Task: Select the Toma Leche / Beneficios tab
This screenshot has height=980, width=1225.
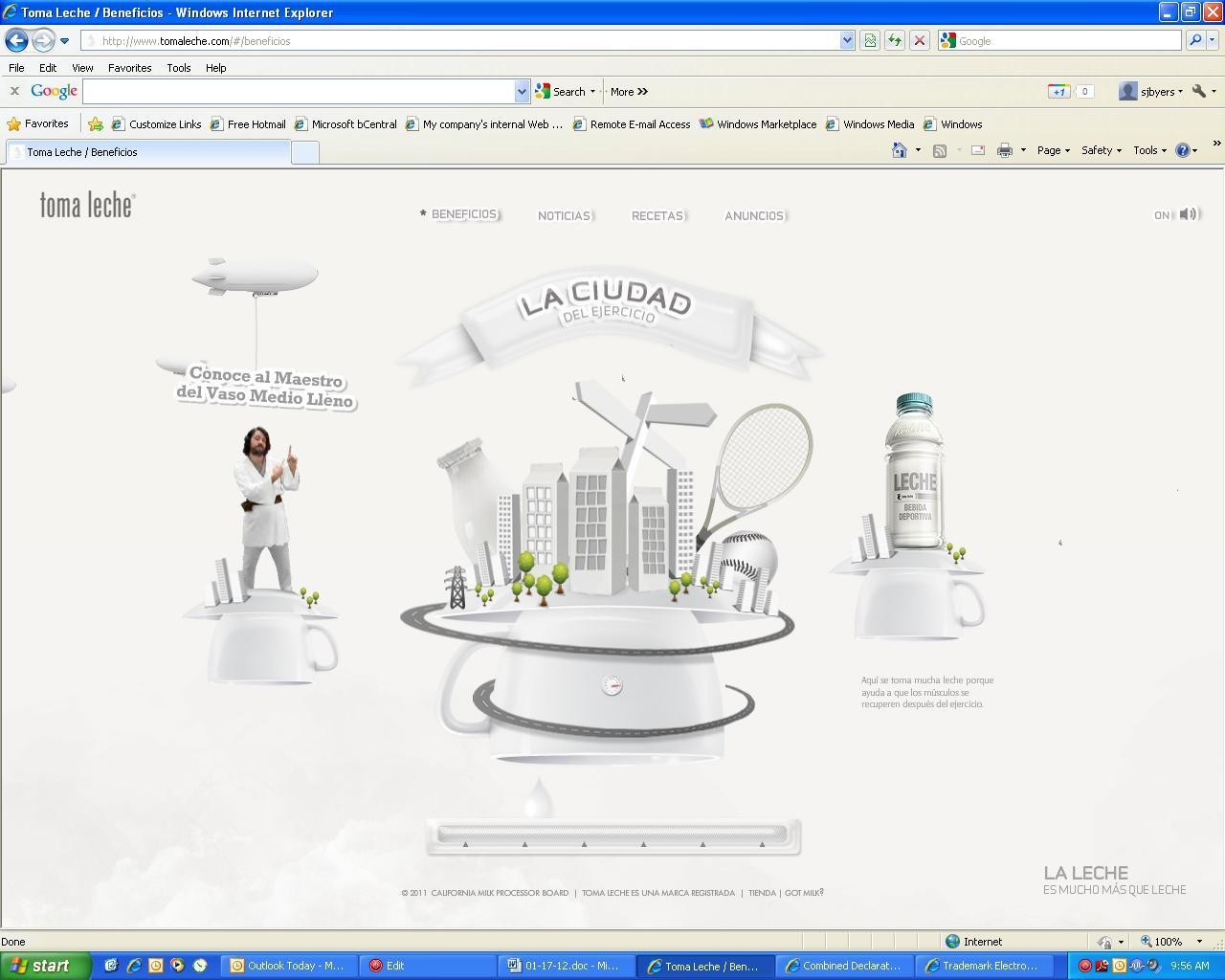Action: pos(148,152)
